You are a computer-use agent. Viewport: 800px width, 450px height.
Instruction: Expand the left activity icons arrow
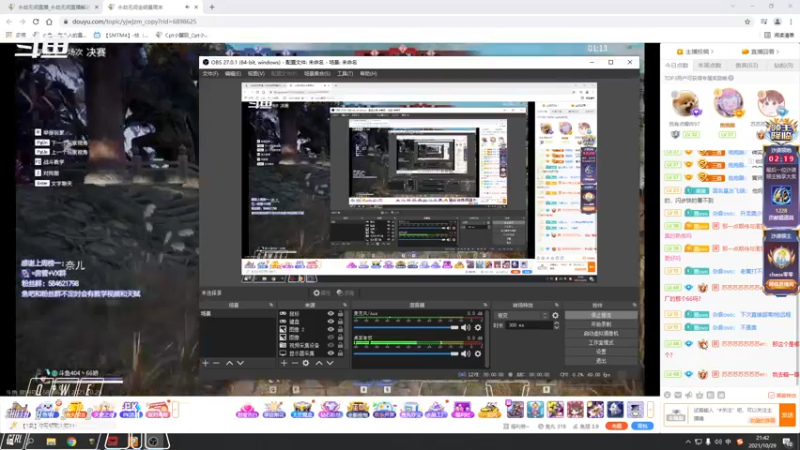[176, 409]
